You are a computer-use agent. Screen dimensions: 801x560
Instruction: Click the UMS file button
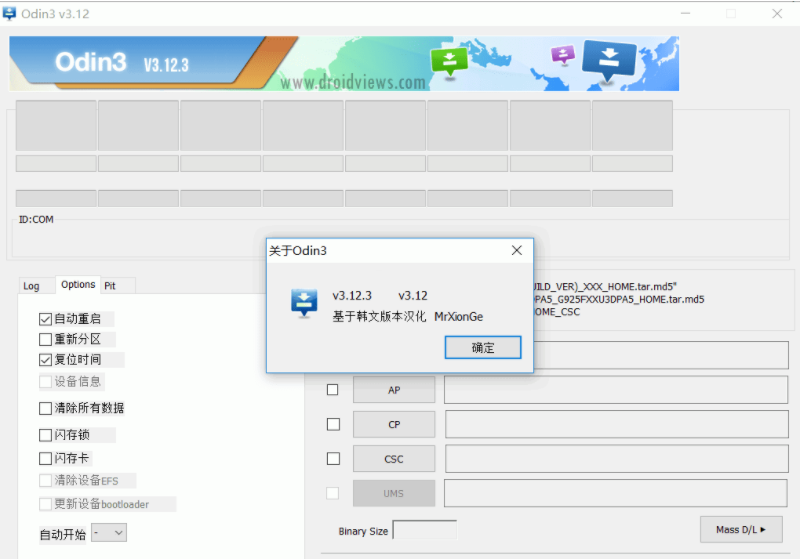pyautogui.click(x=394, y=494)
